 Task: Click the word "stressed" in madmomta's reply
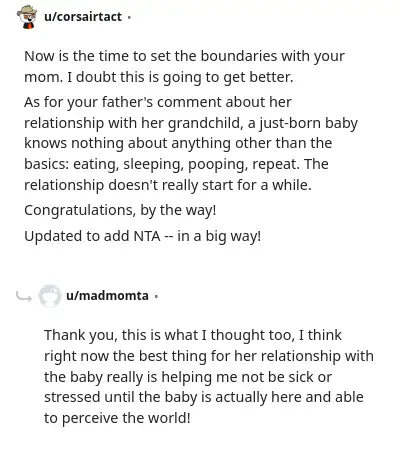tap(72, 397)
